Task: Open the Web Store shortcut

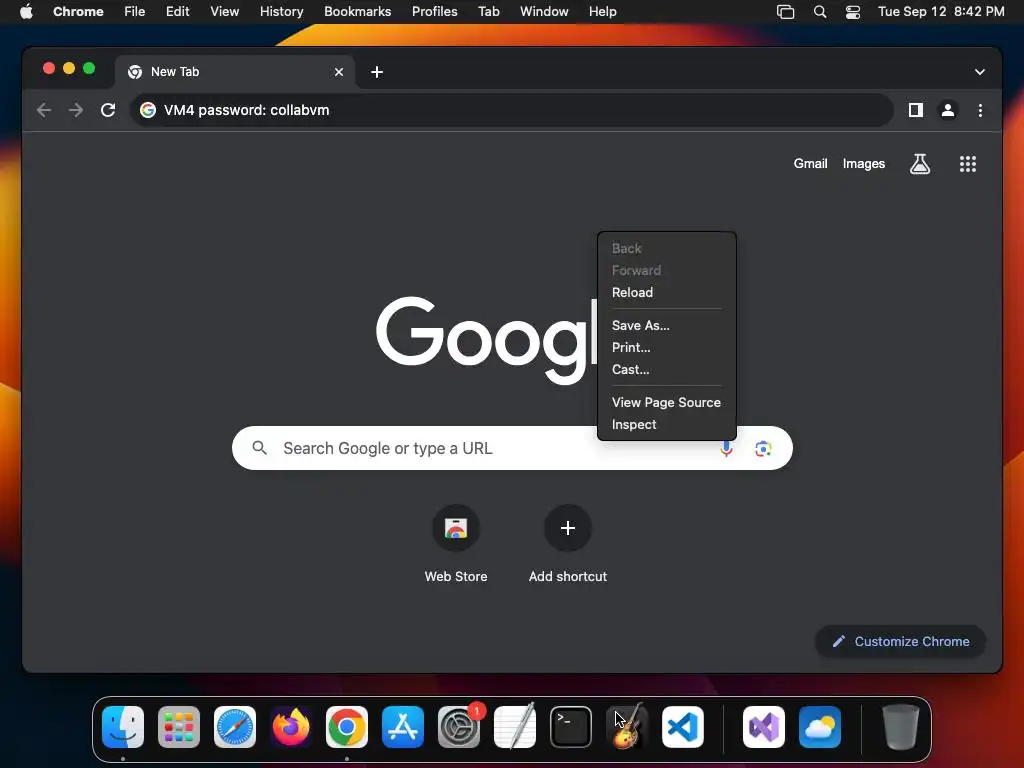Action: pyautogui.click(x=456, y=544)
